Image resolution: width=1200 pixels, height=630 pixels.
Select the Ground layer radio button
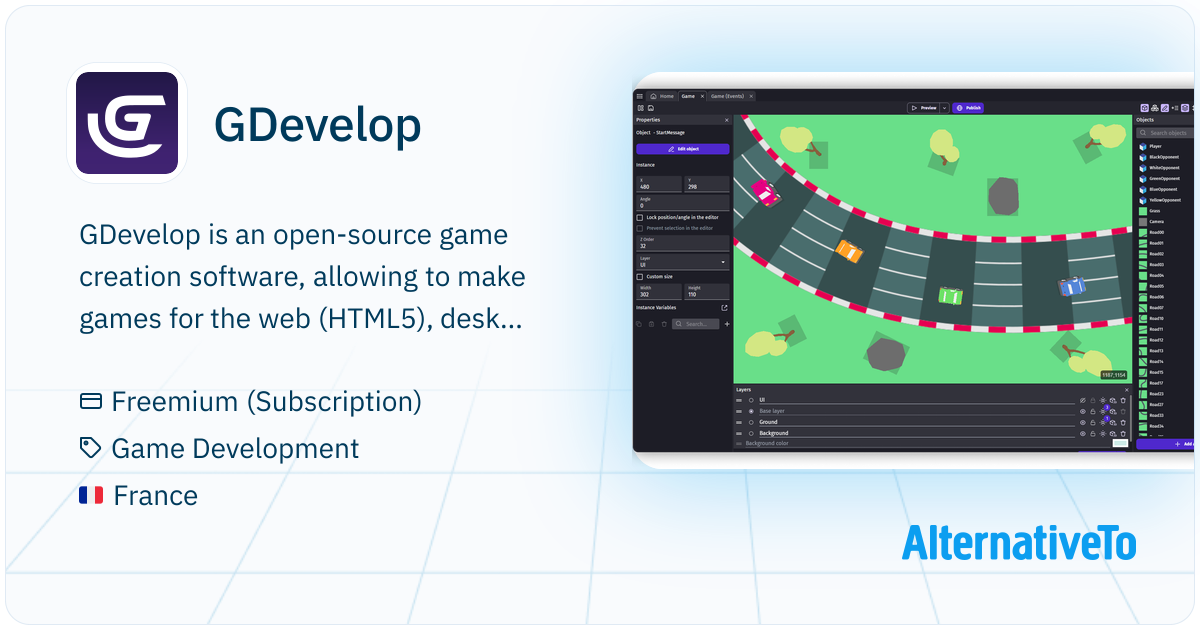[x=751, y=422]
